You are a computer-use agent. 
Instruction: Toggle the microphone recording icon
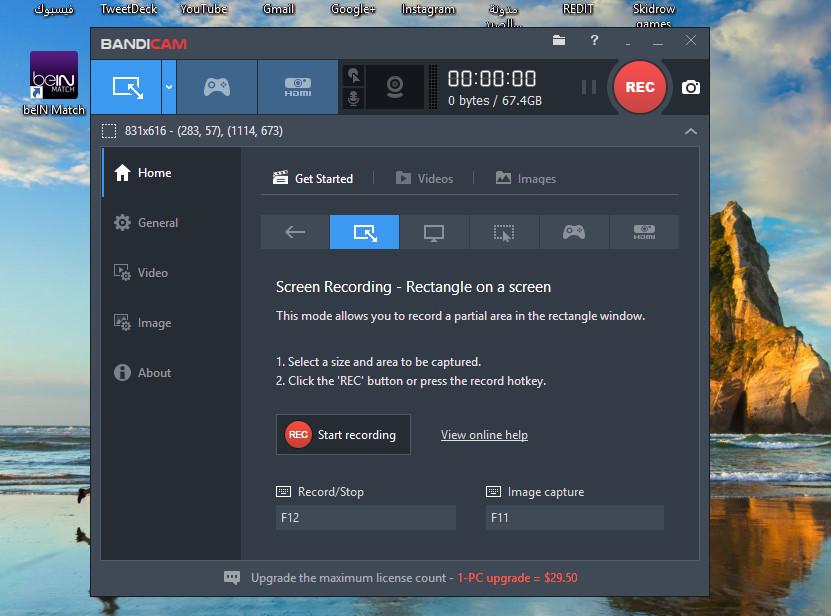coord(354,99)
